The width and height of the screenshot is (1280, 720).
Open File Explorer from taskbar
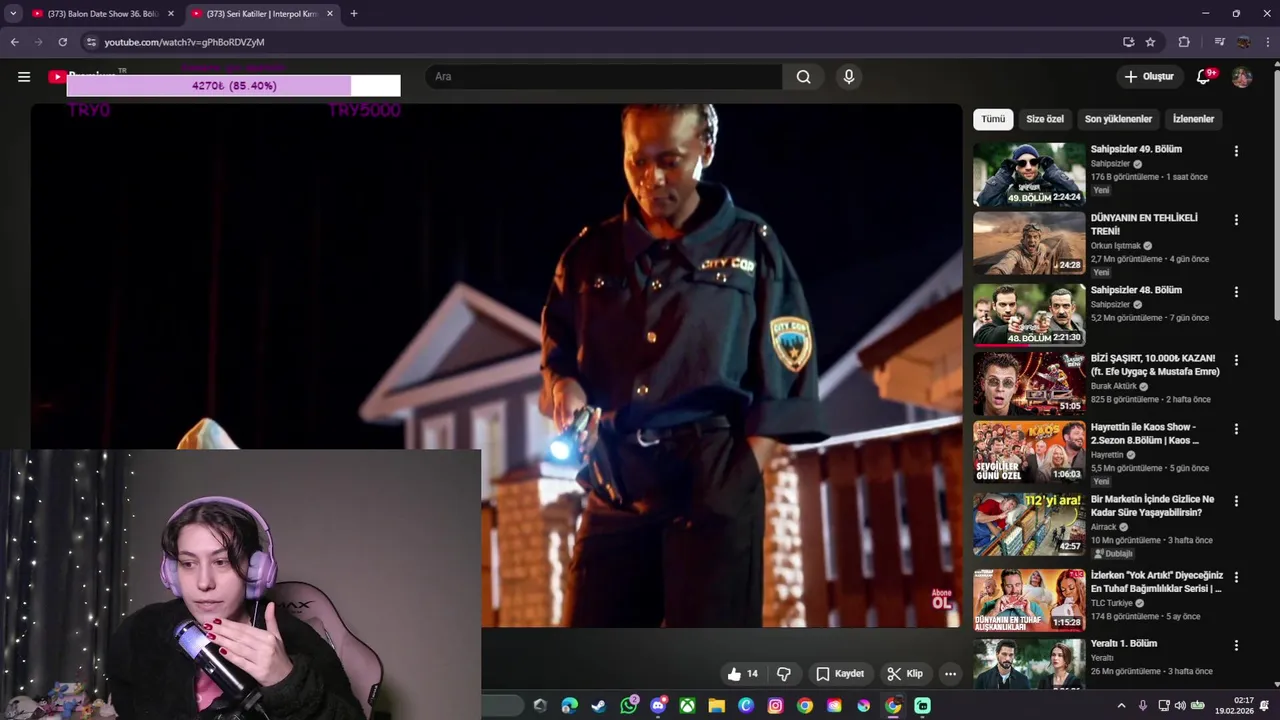tap(717, 706)
